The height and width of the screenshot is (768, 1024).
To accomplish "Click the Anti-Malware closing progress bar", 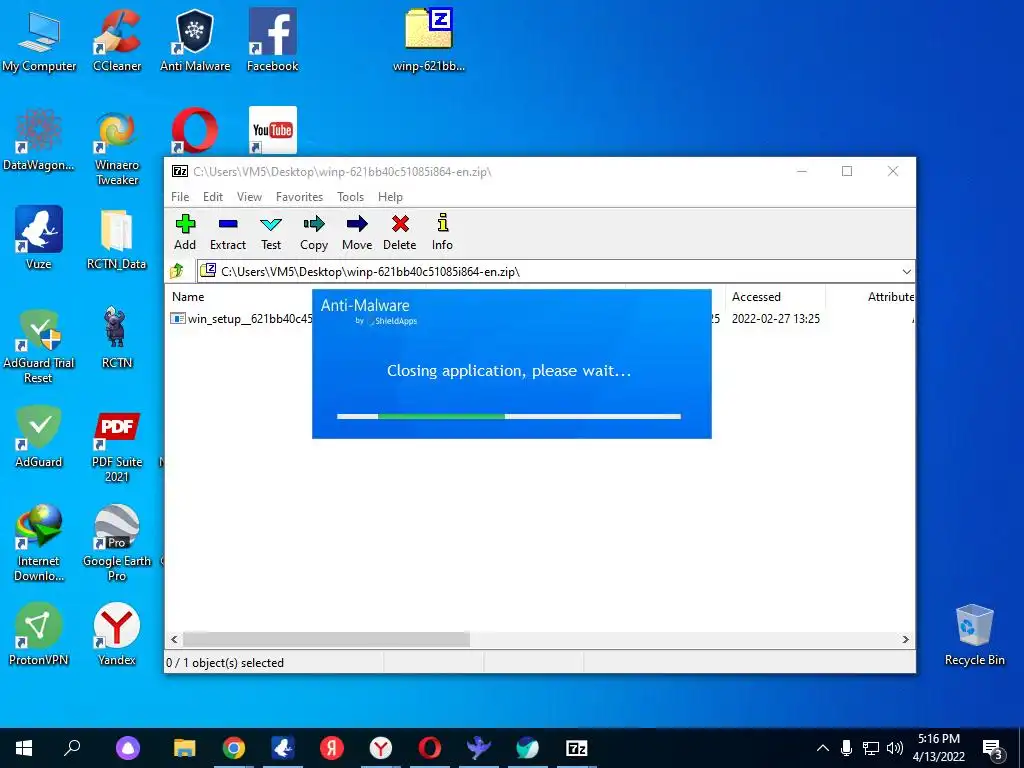I will [509, 416].
